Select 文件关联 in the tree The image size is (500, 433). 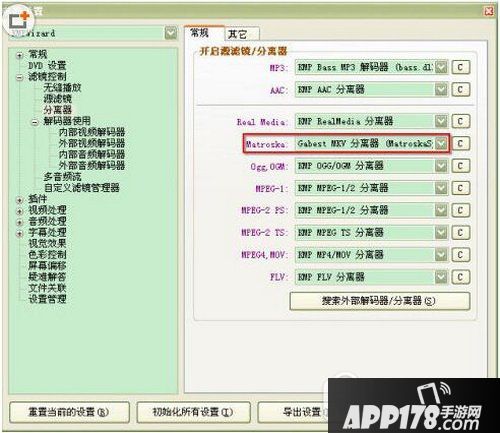(47, 288)
